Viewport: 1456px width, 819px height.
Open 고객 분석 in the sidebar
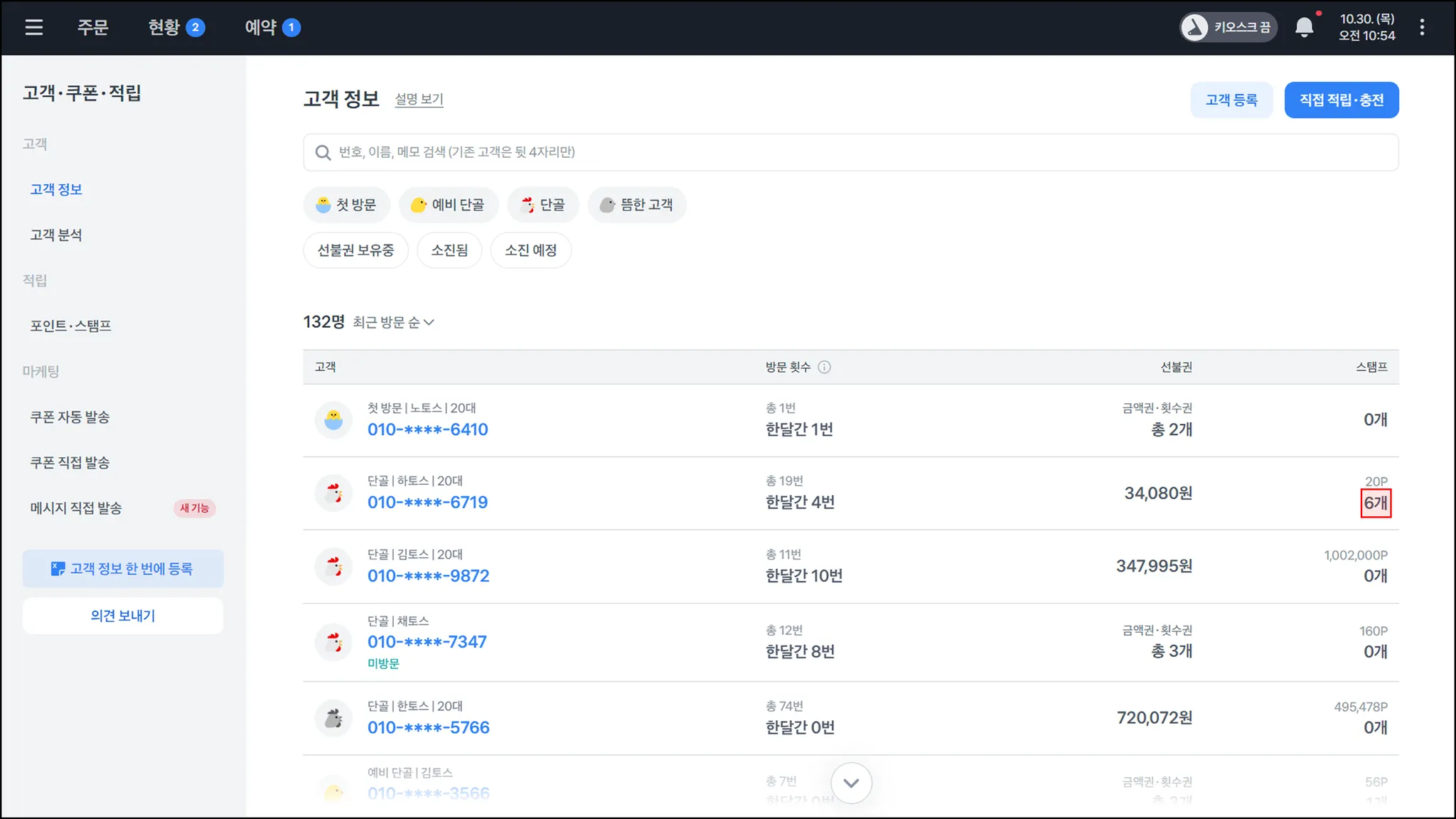(56, 235)
